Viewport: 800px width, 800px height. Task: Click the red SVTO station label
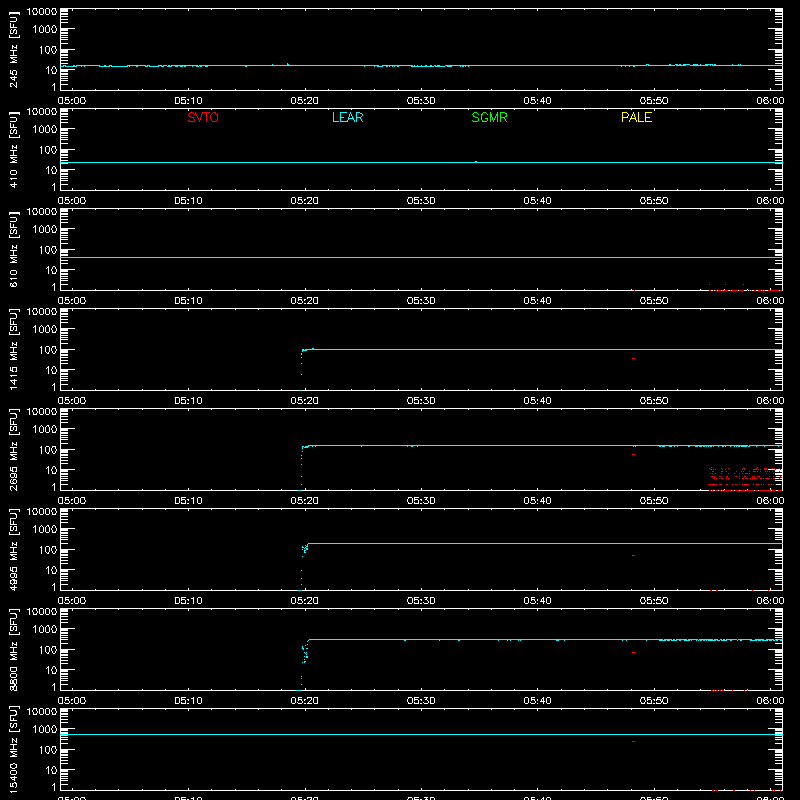tap(203, 117)
